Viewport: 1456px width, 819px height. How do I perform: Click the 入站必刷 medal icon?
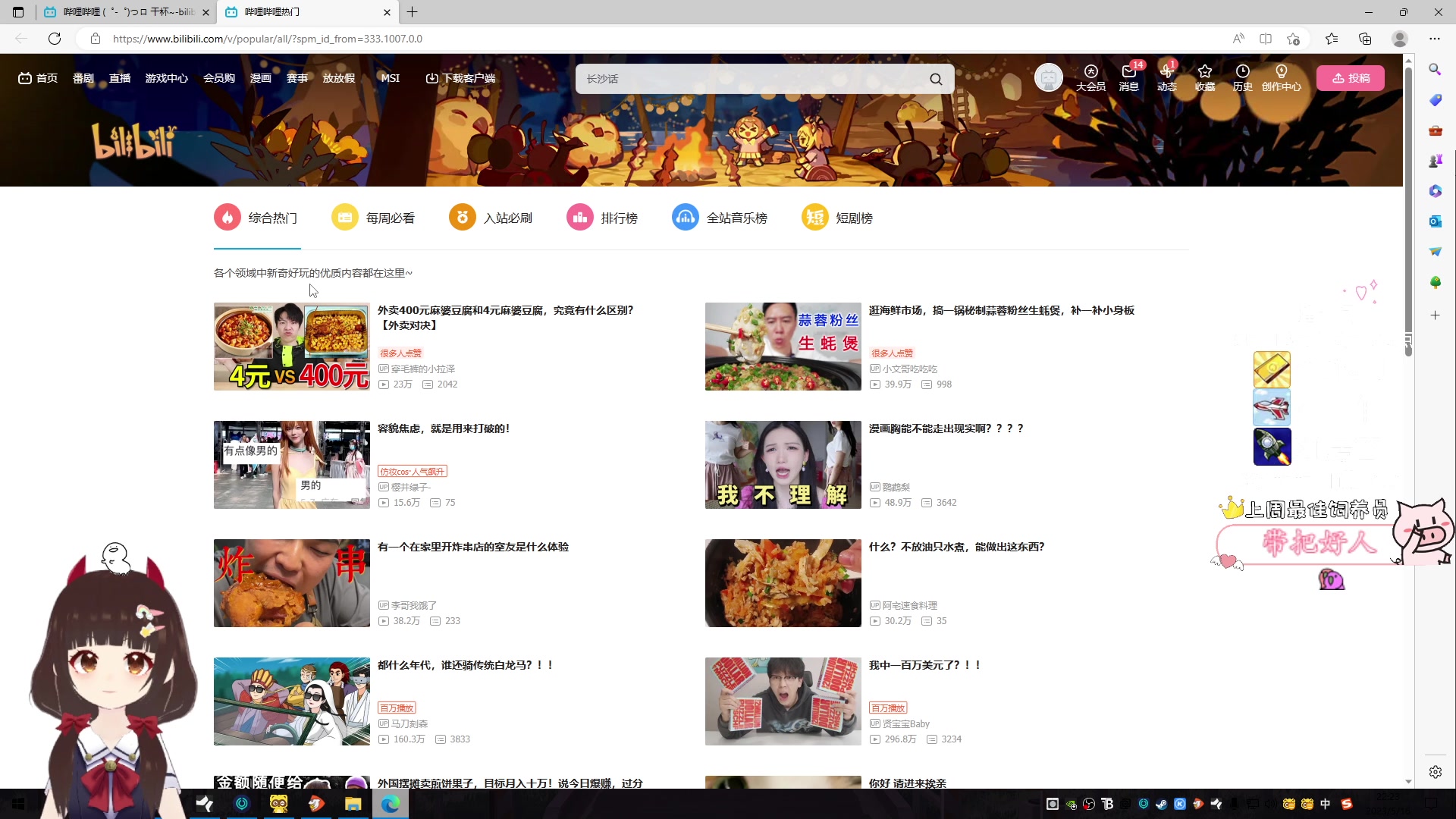[x=463, y=218]
